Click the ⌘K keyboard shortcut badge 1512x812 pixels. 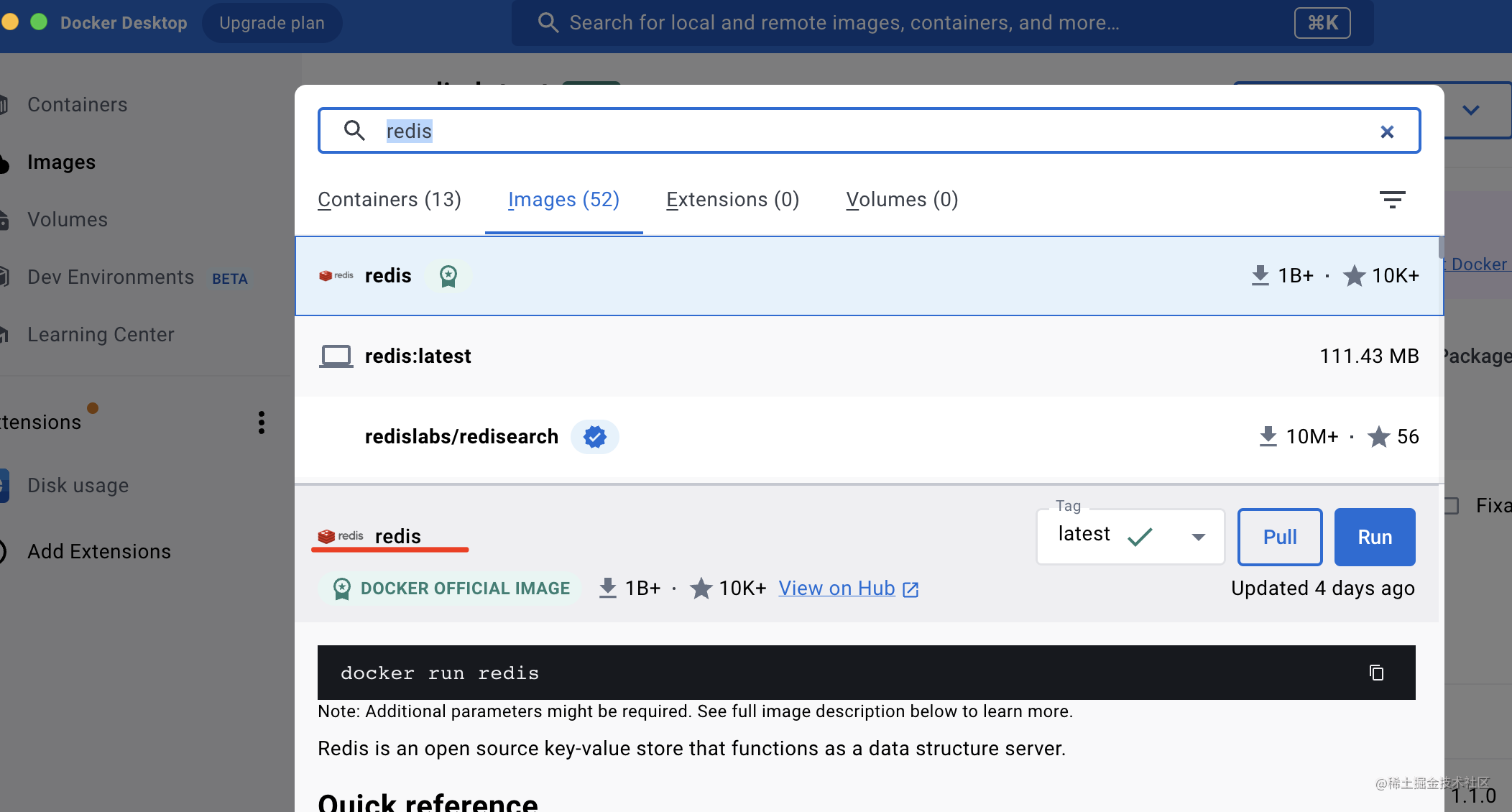[1322, 23]
